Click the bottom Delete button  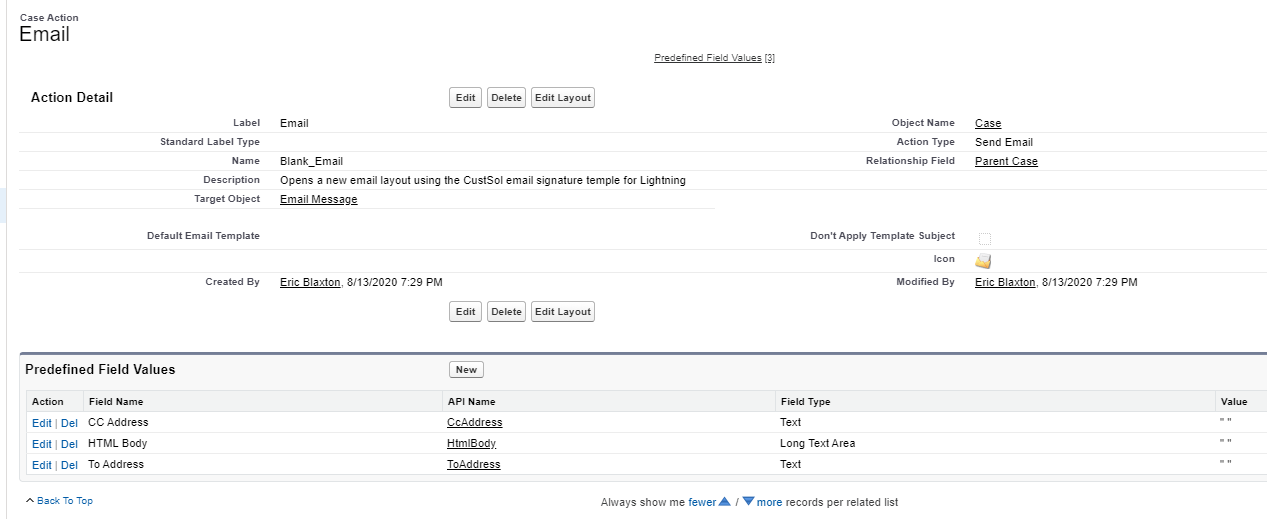pos(506,312)
